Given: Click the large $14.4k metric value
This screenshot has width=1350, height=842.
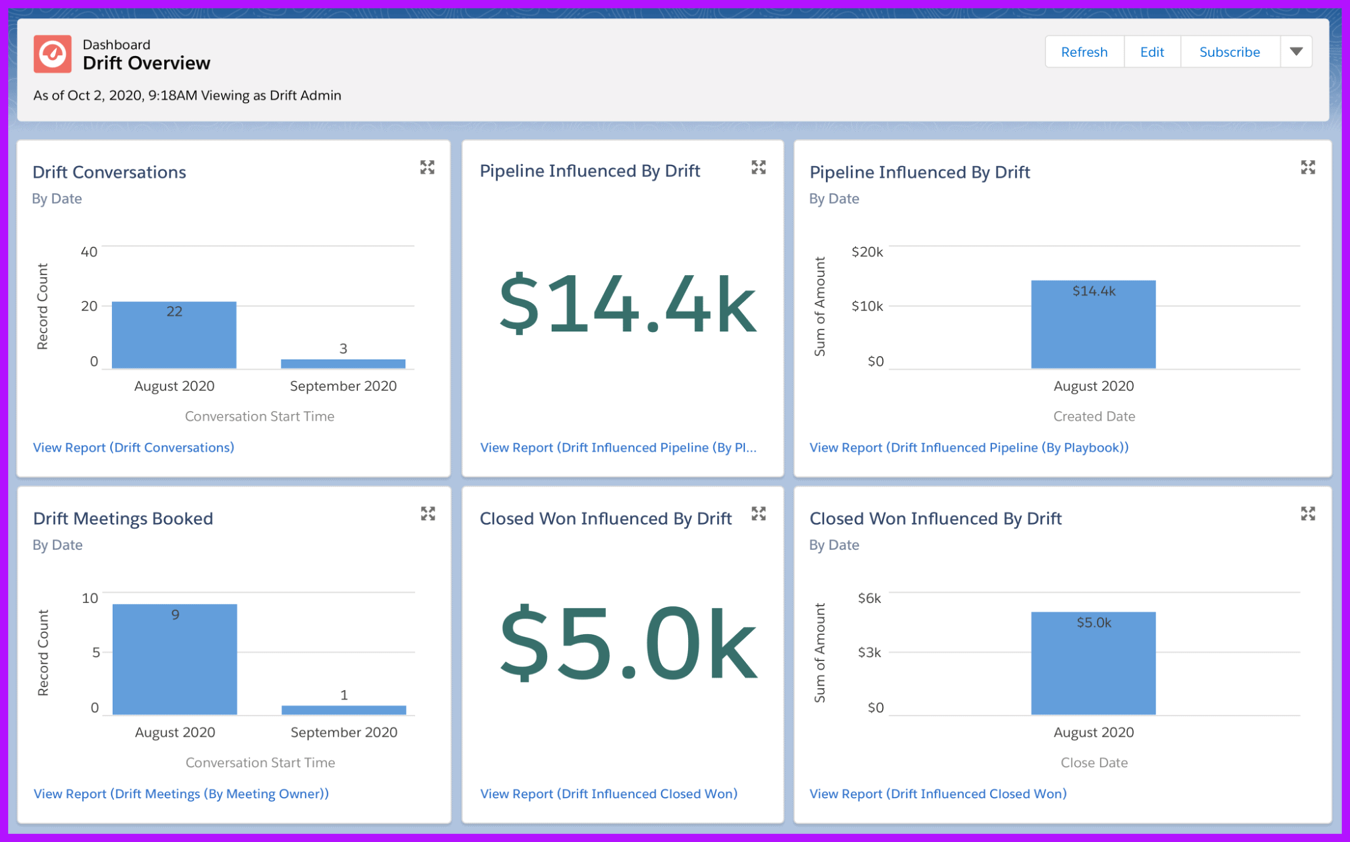Looking at the screenshot, I should pos(627,304).
